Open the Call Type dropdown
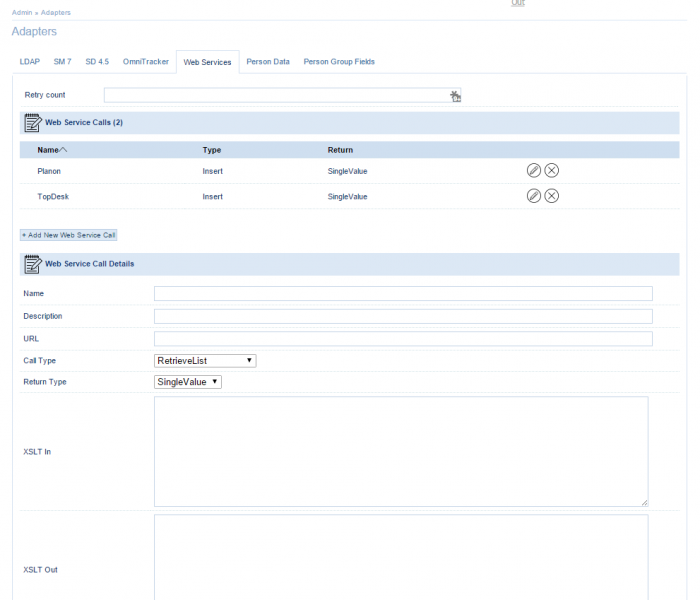700x600 pixels. [x=205, y=361]
